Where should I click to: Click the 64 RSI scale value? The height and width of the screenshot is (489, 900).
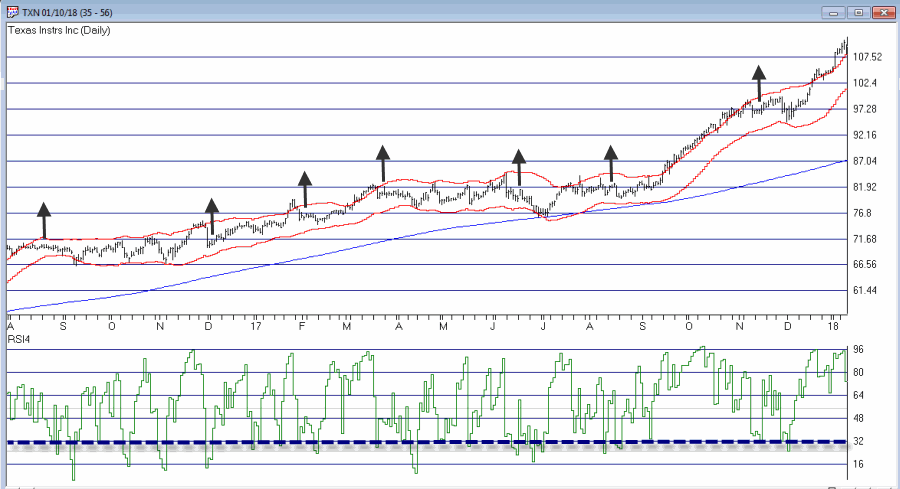(858, 395)
